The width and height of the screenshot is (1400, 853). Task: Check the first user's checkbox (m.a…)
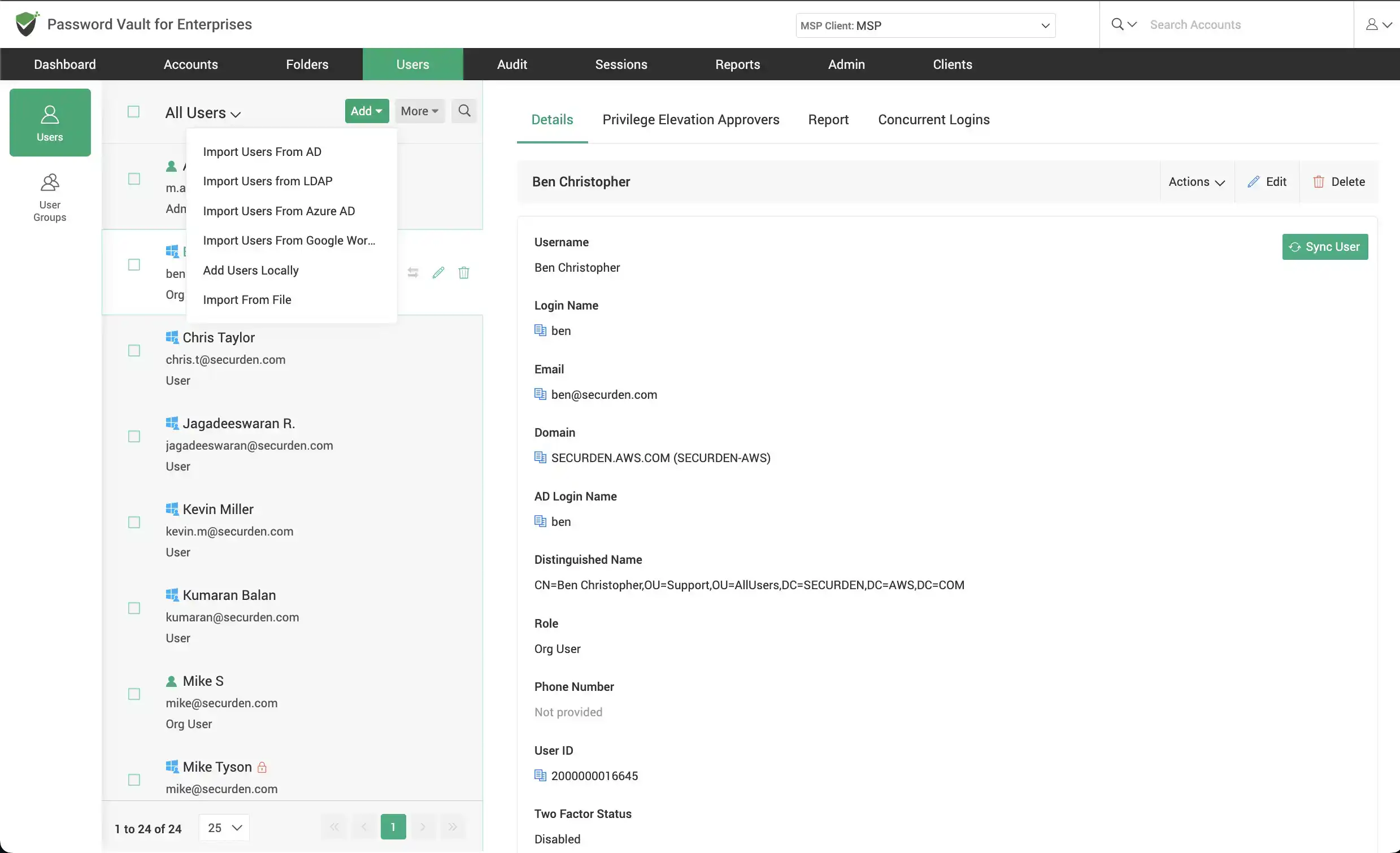134,179
